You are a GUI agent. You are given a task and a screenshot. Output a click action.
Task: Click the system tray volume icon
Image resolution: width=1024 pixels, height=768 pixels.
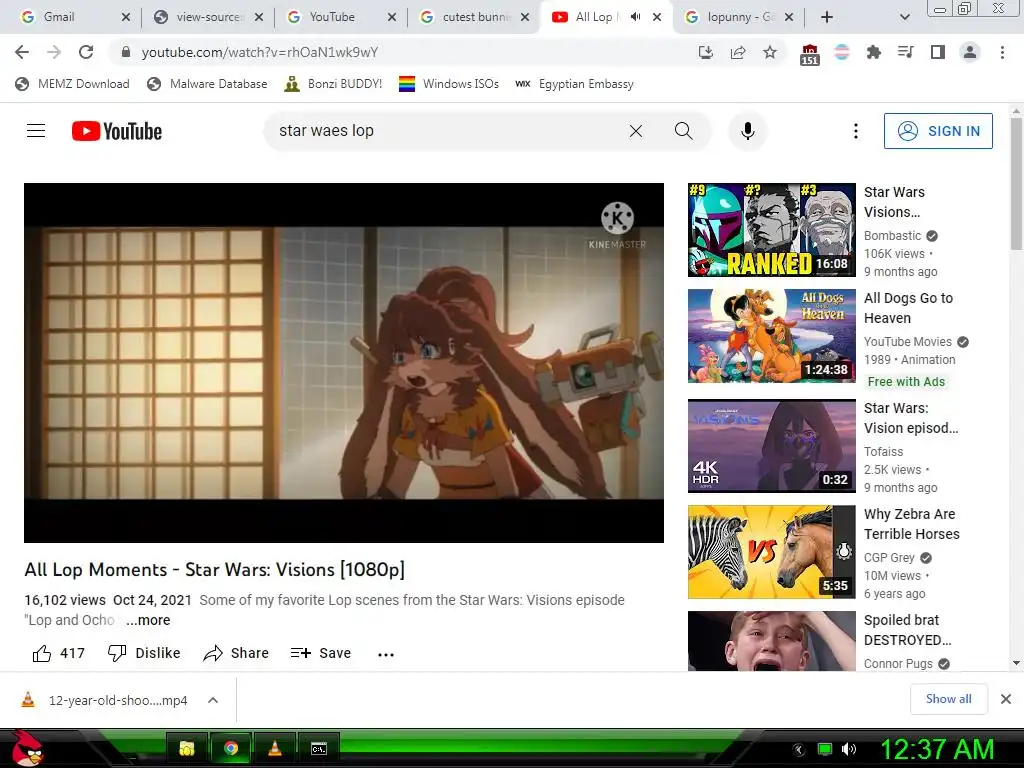pyautogui.click(x=848, y=749)
